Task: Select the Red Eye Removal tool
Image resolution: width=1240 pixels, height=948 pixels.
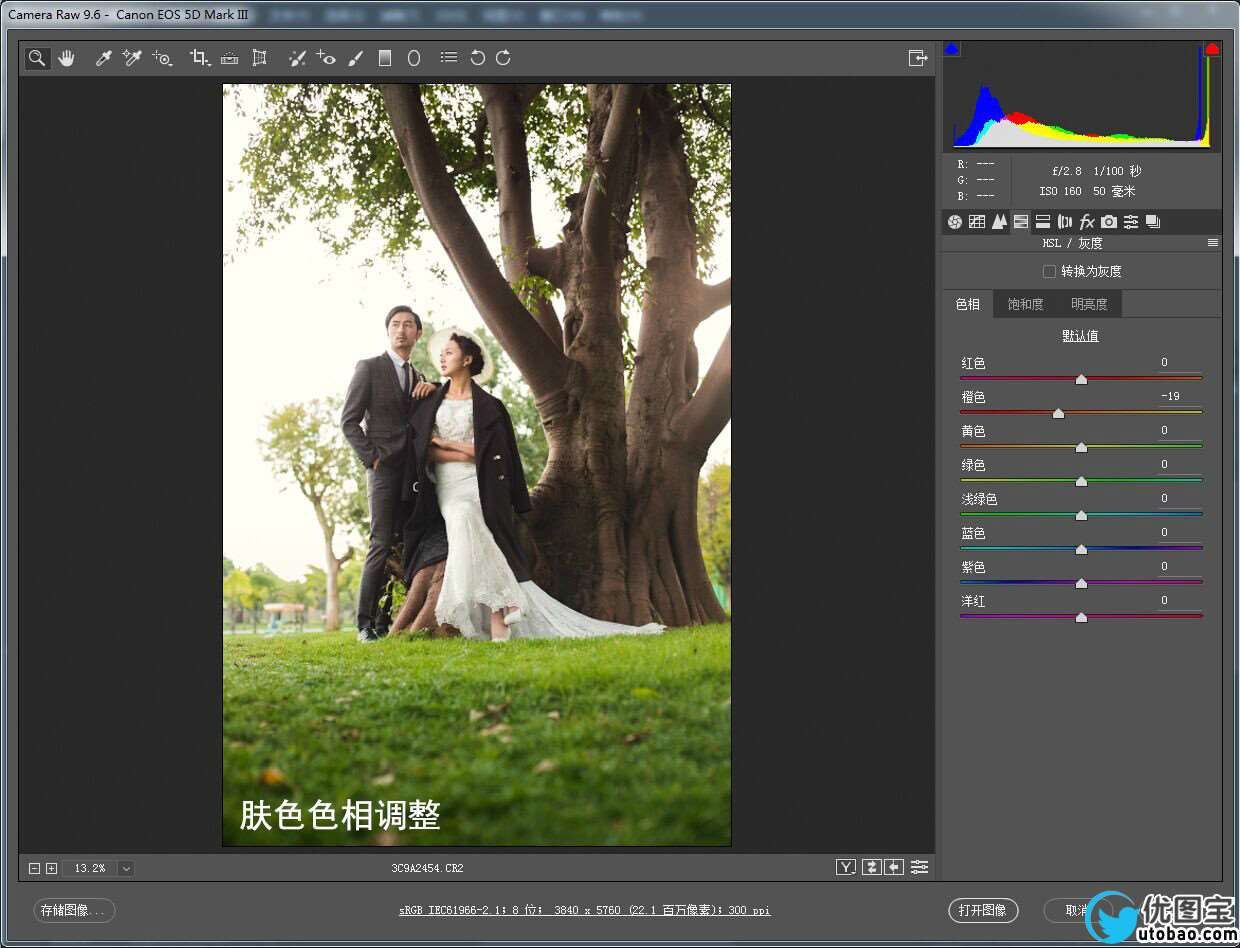Action: click(x=326, y=58)
